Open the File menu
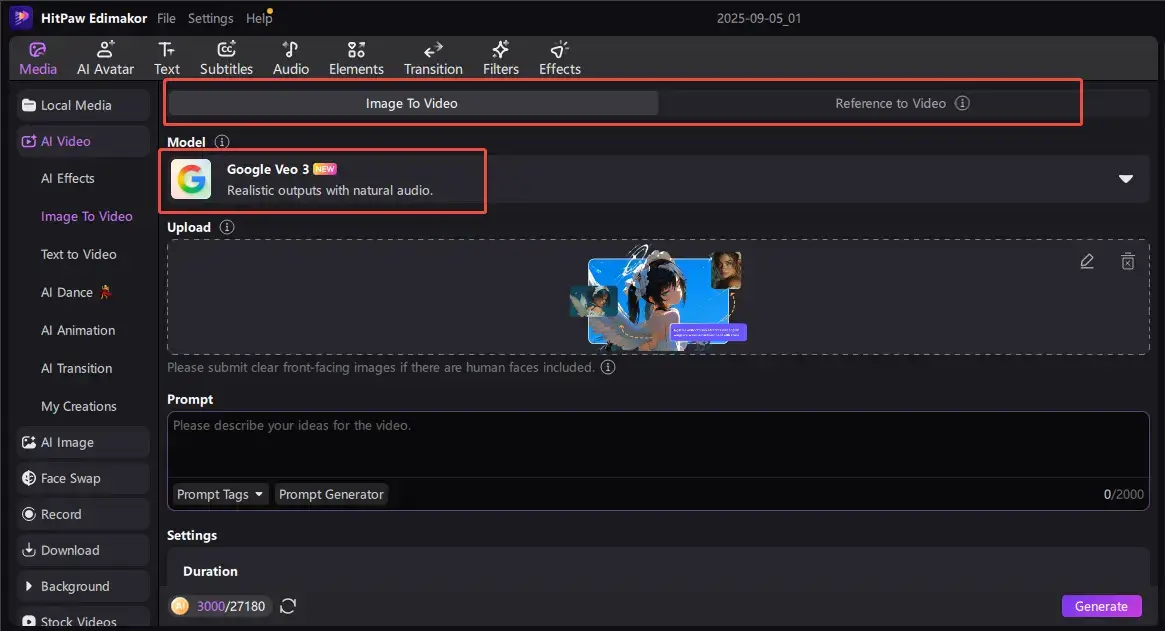This screenshot has height=631, width=1165. 166,18
